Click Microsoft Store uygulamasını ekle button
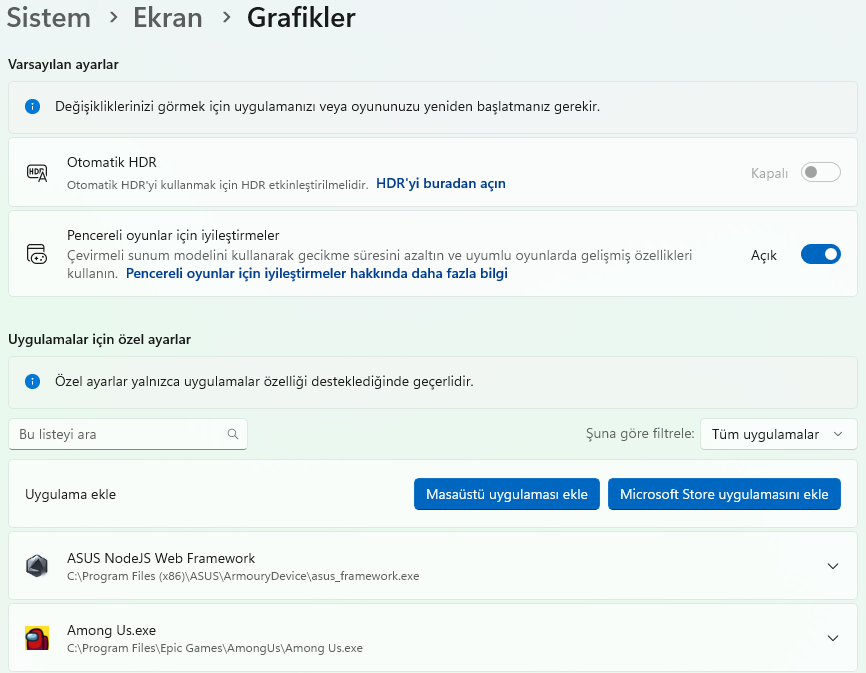 click(724, 494)
